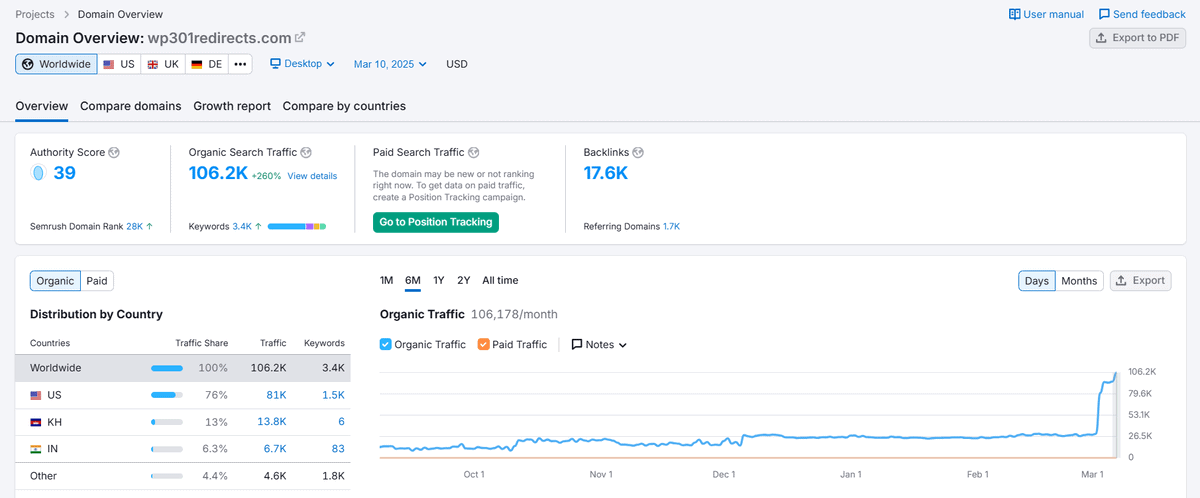Click the chart Export button

click(x=1141, y=281)
